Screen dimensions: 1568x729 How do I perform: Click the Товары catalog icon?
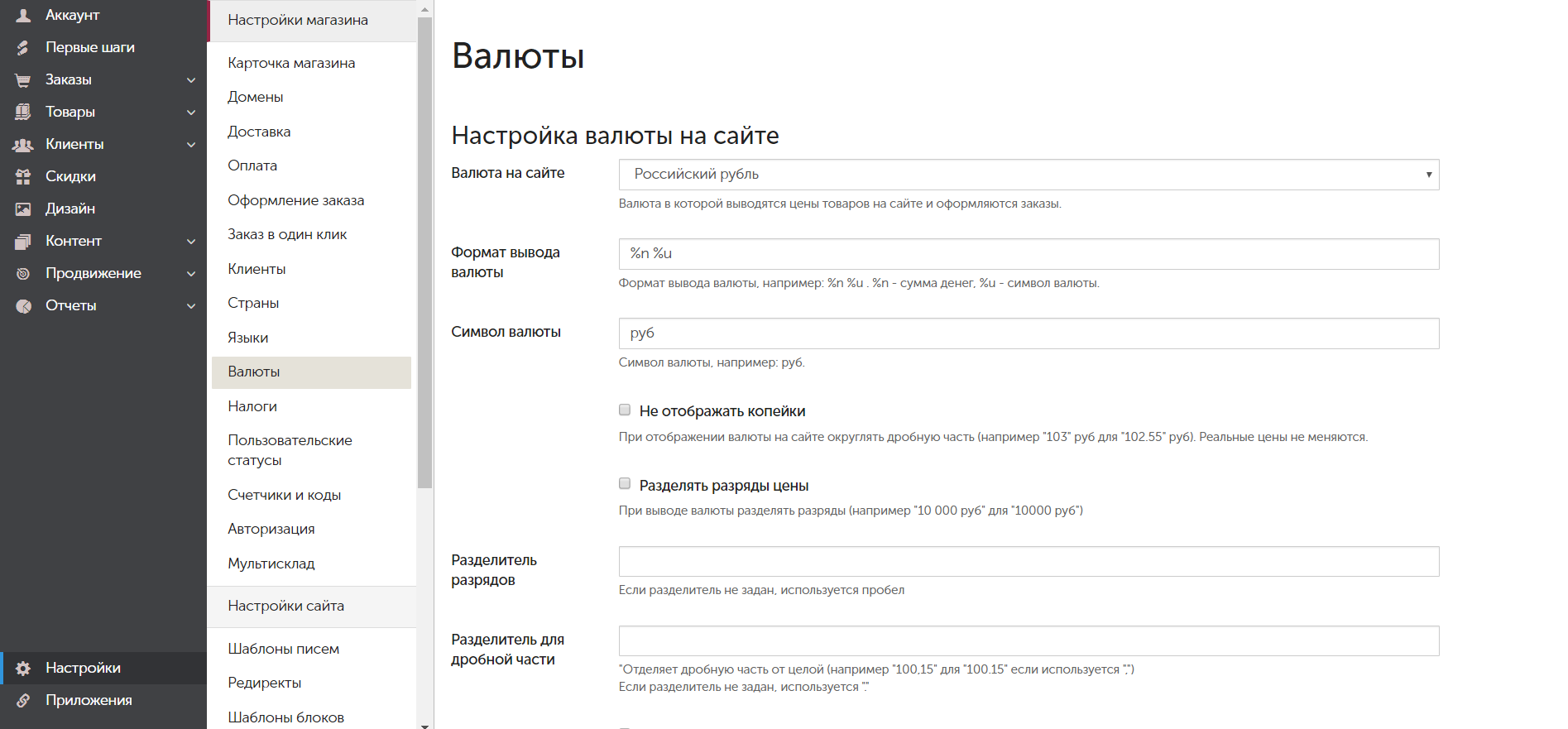click(x=23, y=112)
